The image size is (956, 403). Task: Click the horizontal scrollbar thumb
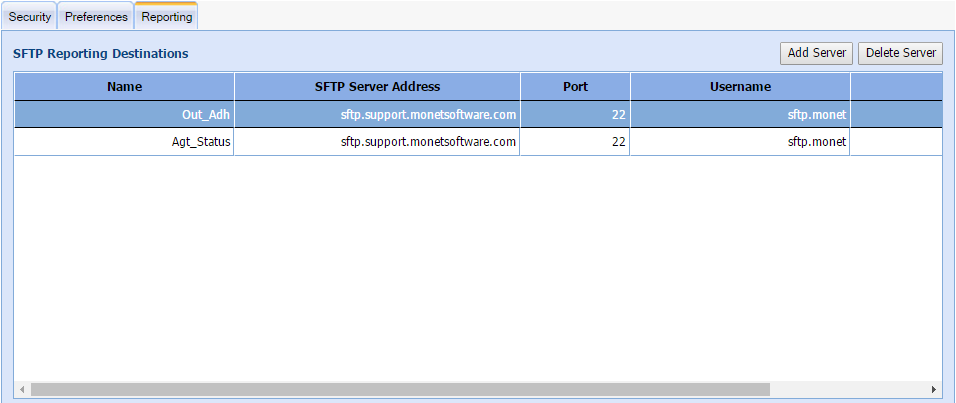click(400, 389)
